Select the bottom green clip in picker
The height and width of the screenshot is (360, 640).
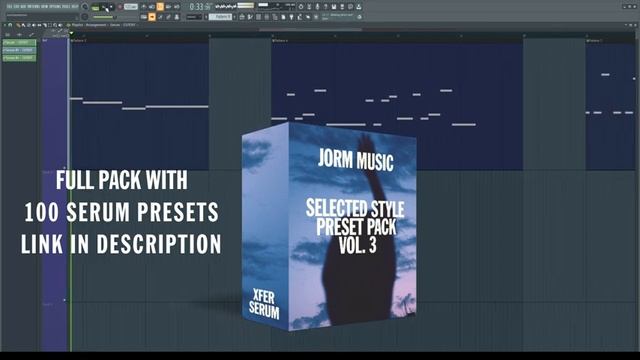[x=19, y=58]
